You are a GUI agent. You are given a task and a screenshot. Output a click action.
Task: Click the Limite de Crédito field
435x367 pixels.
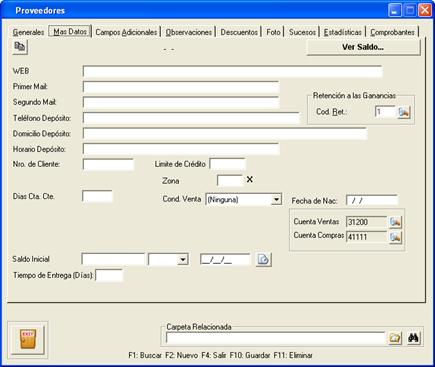click(x=228, y=164)
